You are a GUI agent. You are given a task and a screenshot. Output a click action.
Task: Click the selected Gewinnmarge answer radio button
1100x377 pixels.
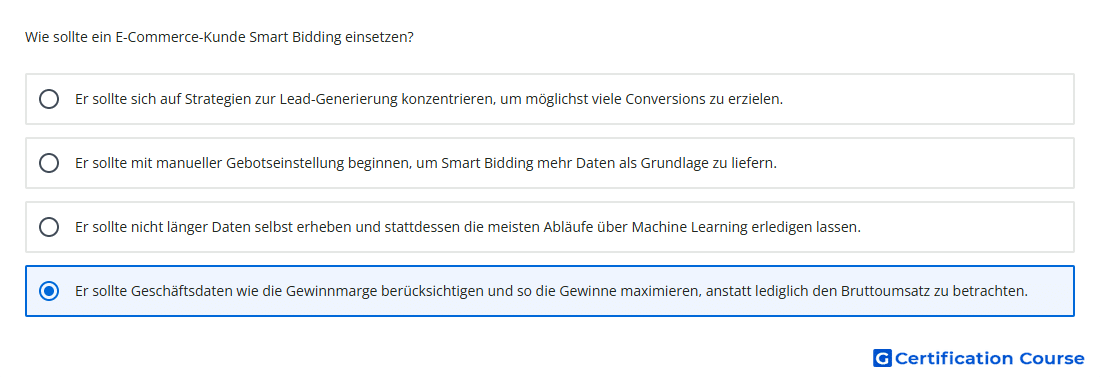[49, 291]
